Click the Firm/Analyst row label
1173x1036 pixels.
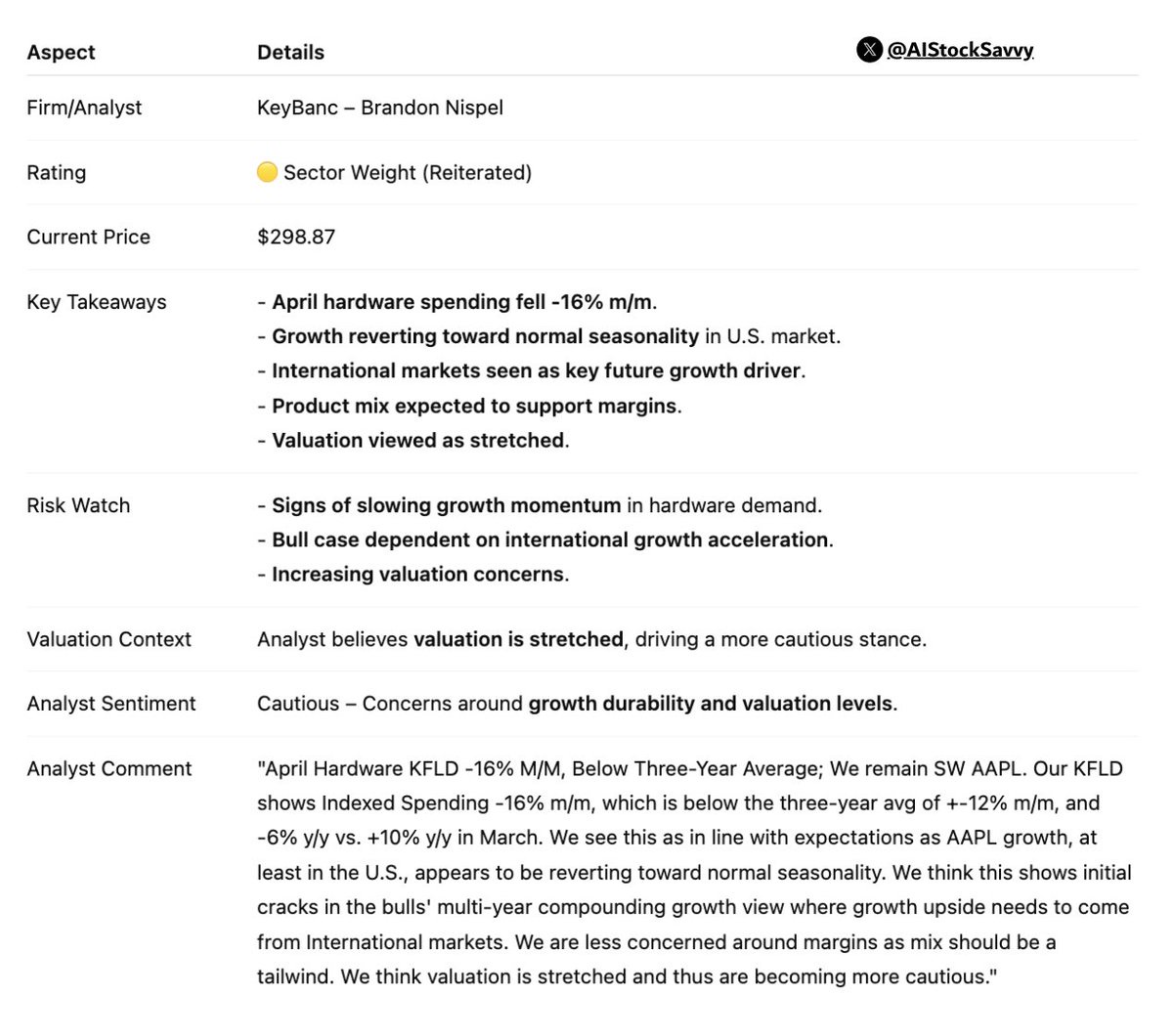point(84,108)
